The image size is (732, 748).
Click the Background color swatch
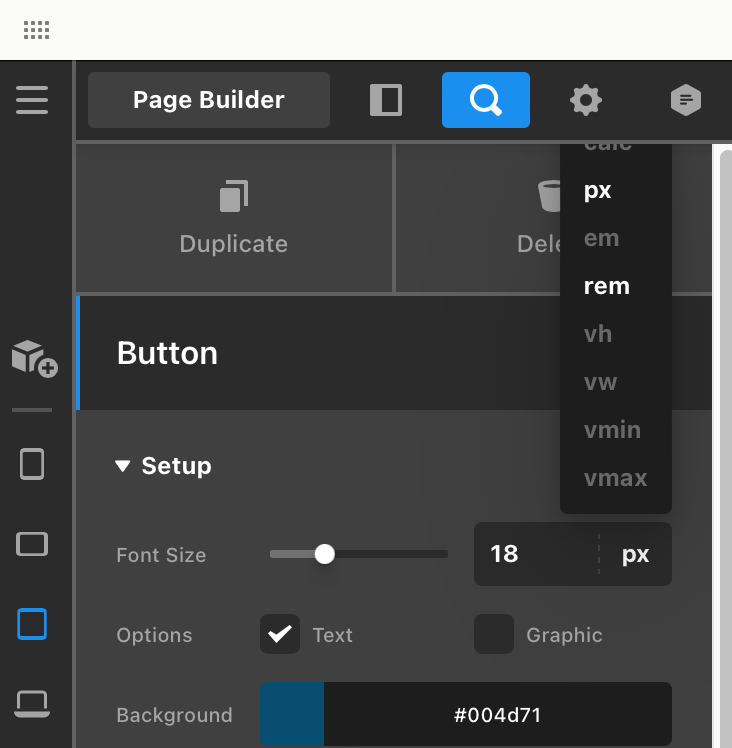pos(292,715)
